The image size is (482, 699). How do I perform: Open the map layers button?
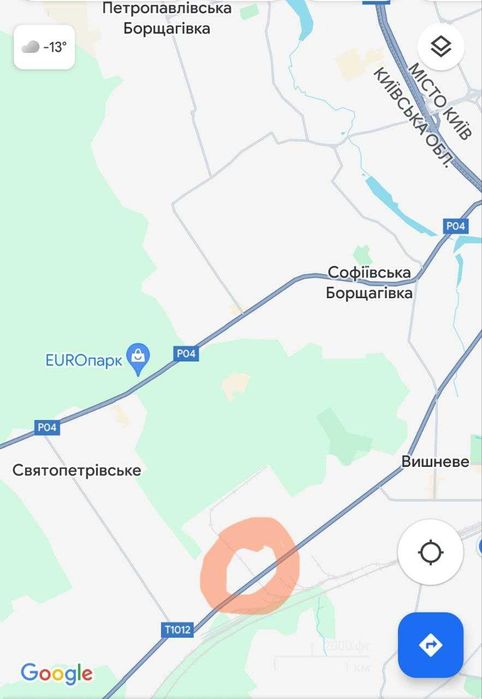pos(441,46)
